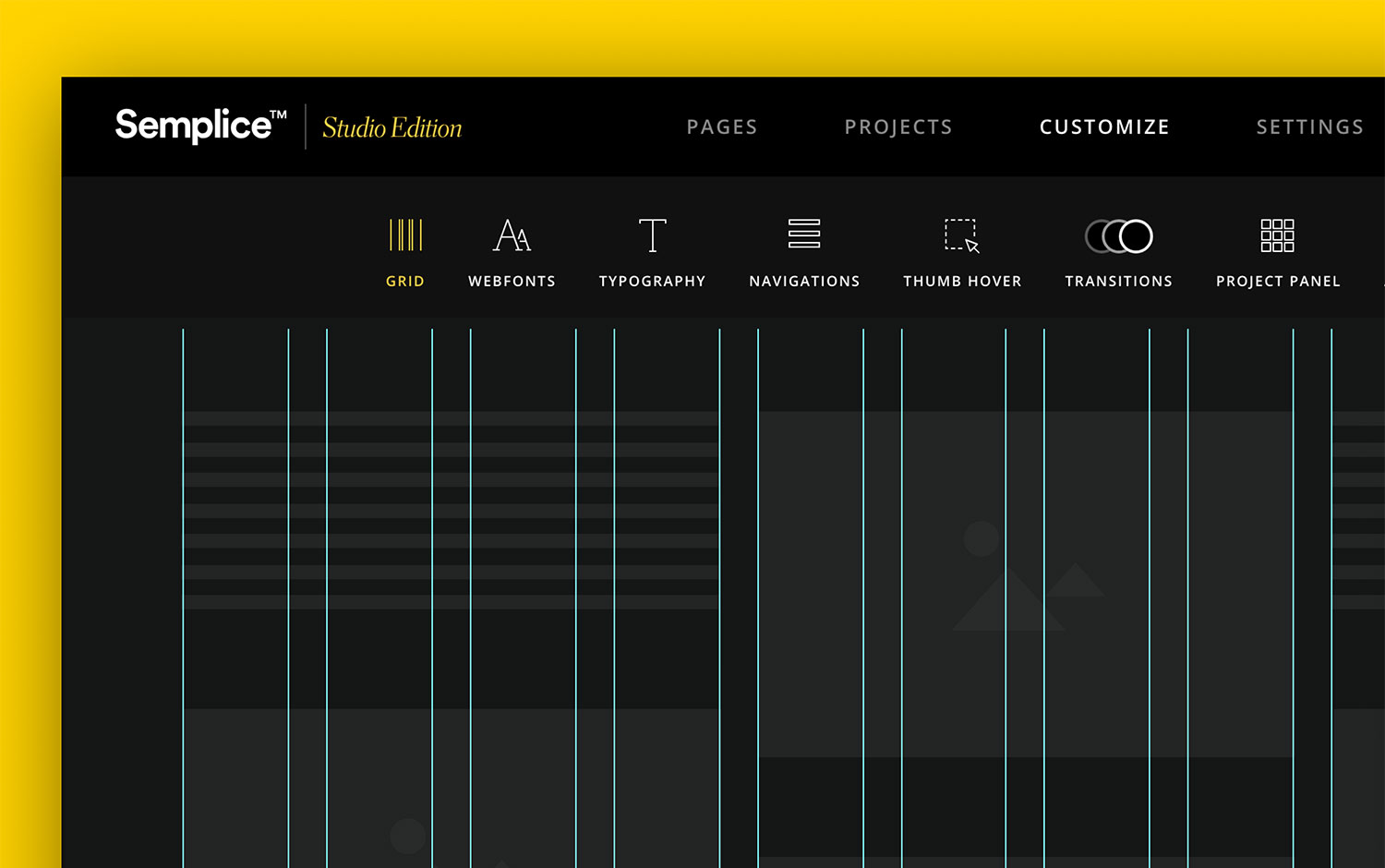The height and width of the screenshot is (868, 1385).
Task: Click the Studio Edition label
Action: 391,128
